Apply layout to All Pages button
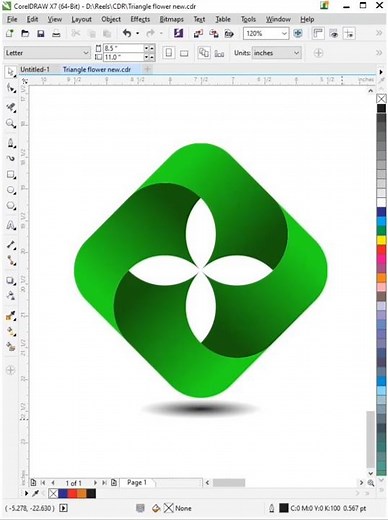This screenshot has height=520, width=388. tap(203, 53)
